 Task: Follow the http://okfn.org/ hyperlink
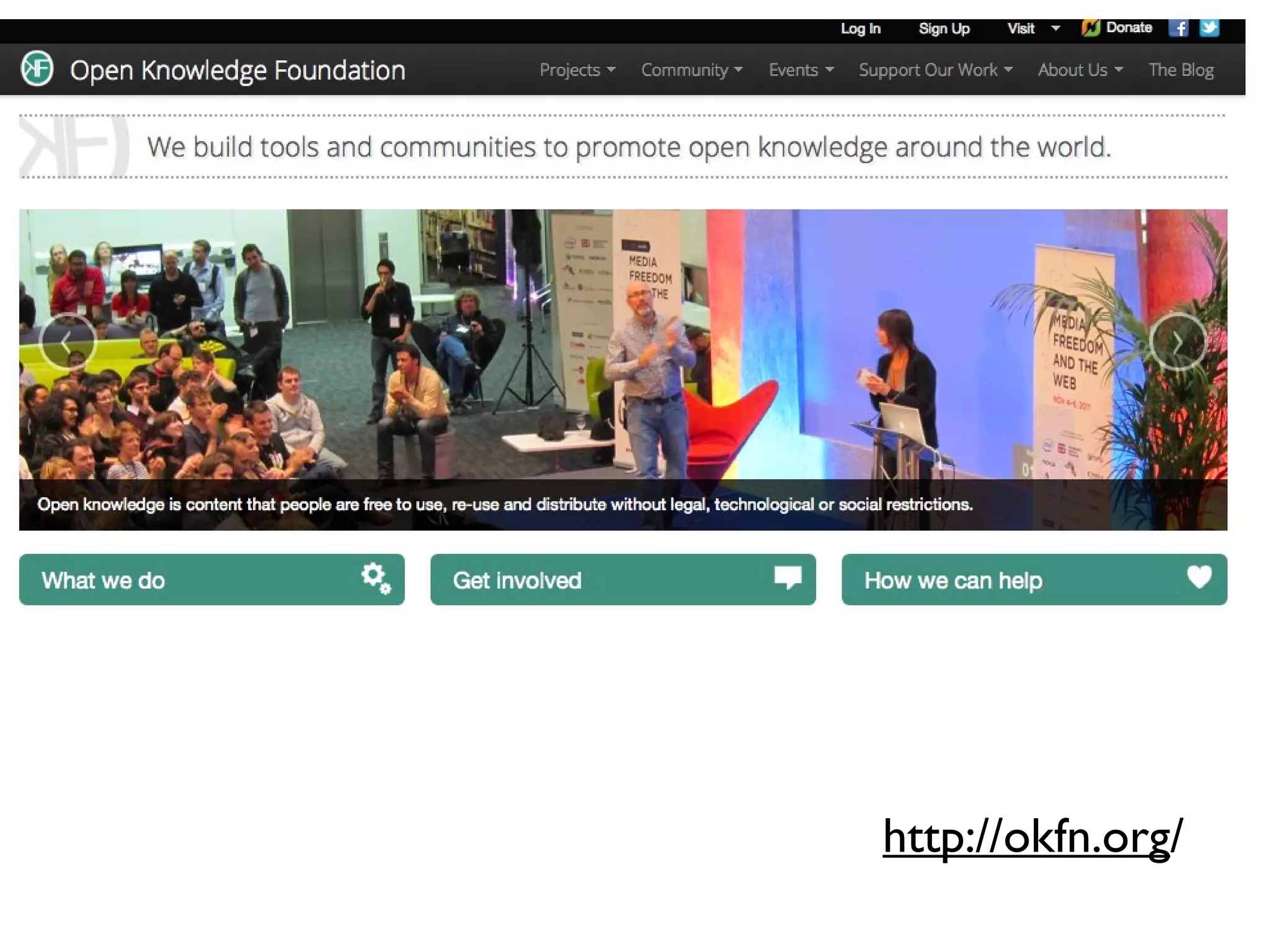tap(1032, 837)
